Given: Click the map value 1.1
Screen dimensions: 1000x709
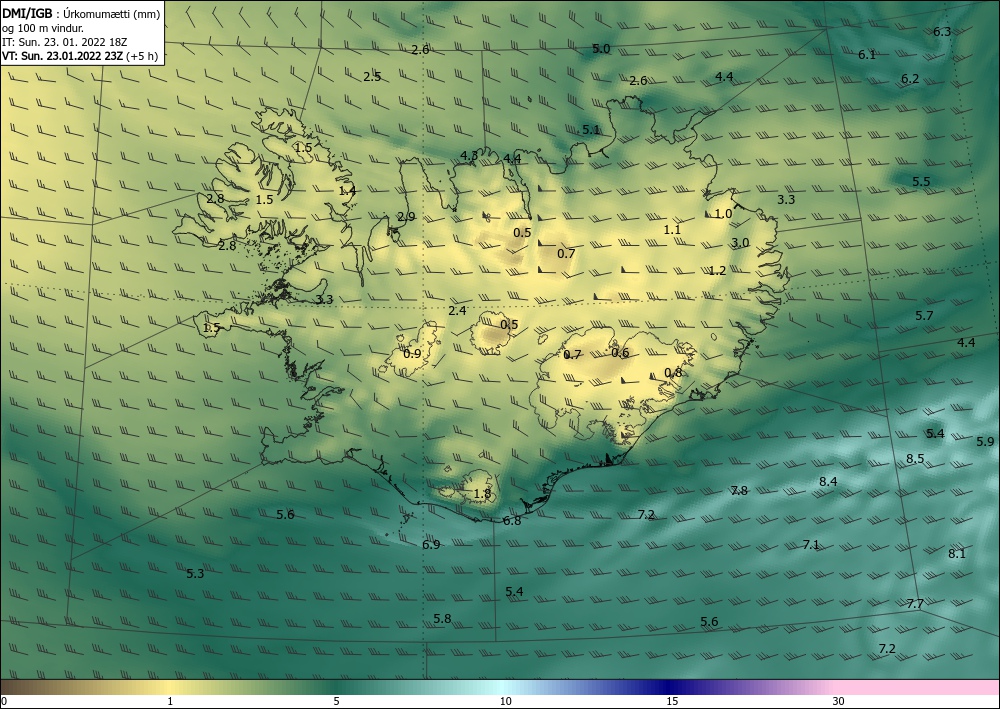Looking at the screenshot, I should [672, 230].
